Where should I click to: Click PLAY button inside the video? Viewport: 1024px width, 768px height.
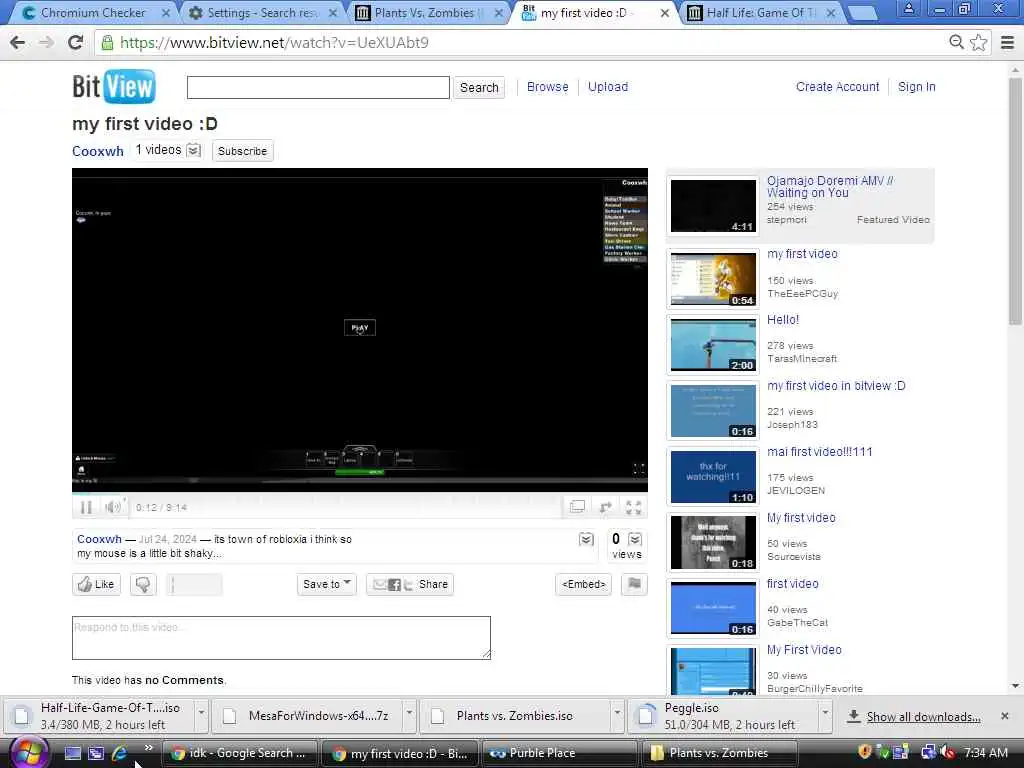360,328
